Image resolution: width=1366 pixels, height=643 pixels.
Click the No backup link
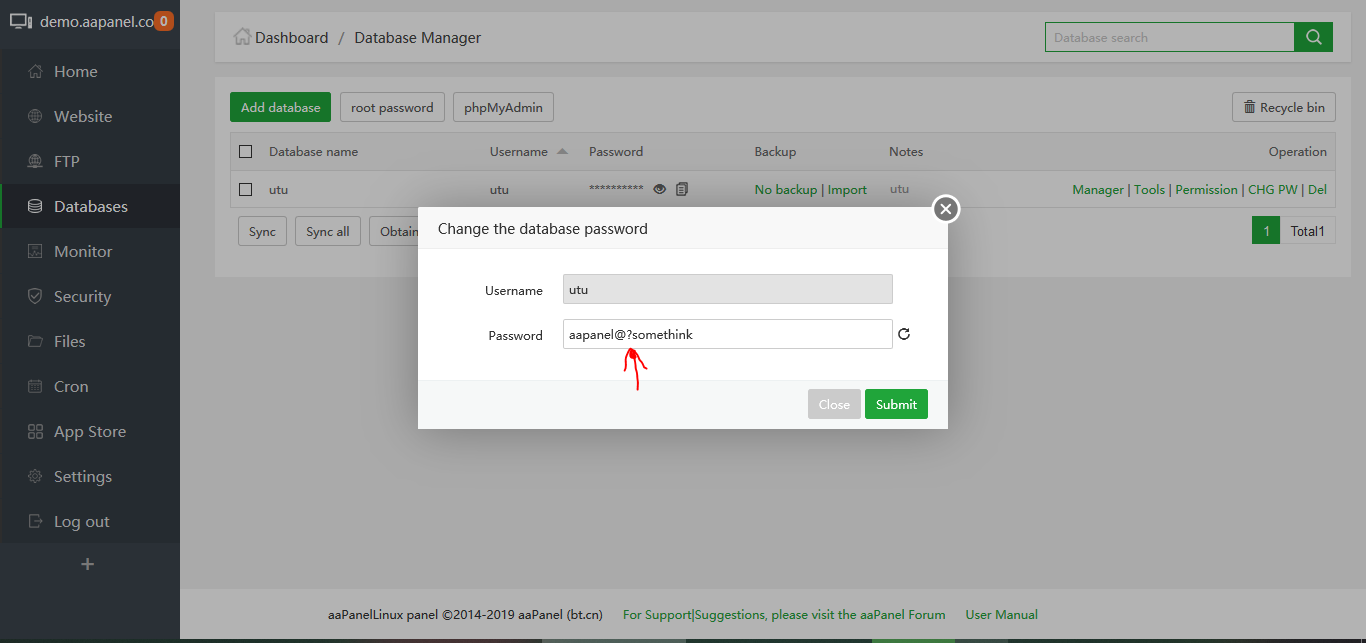786,189
